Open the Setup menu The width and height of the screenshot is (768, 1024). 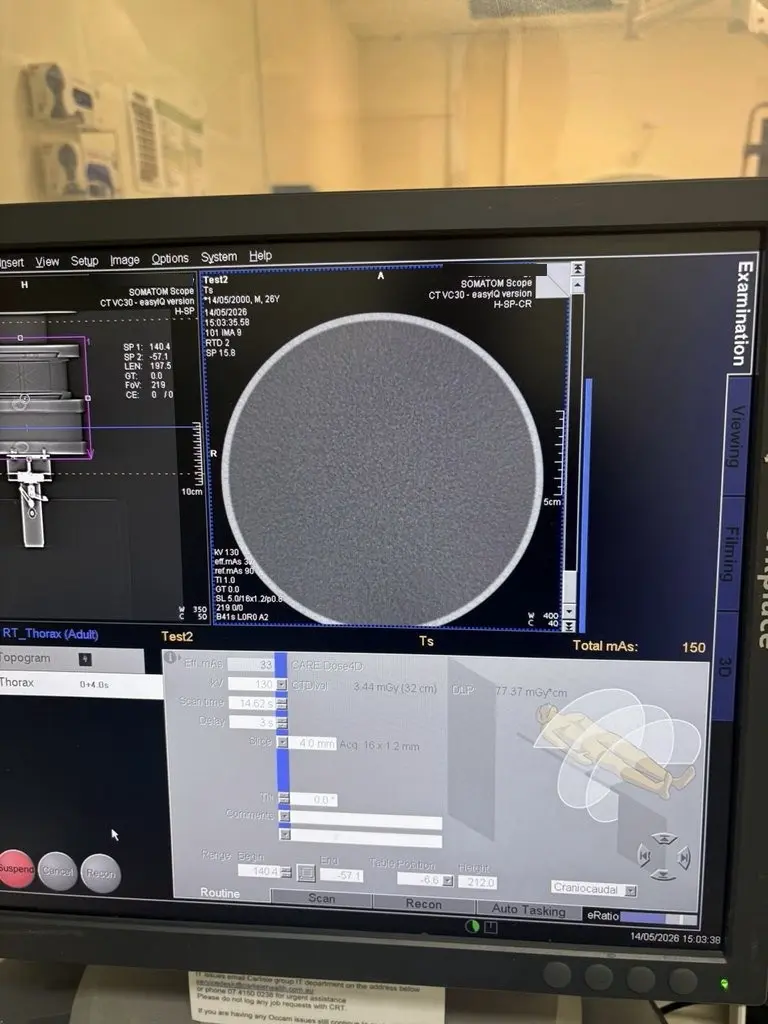[84, 261]
